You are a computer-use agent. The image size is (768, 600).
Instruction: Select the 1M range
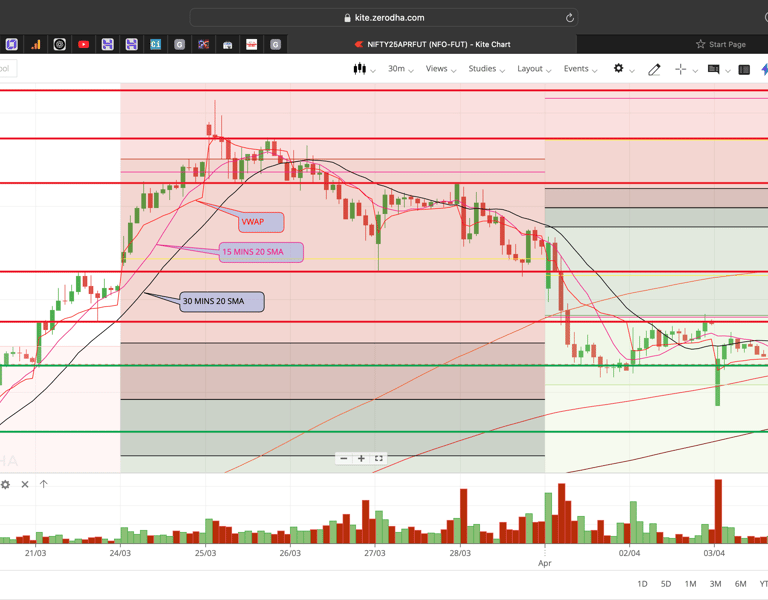pos(691,584)
